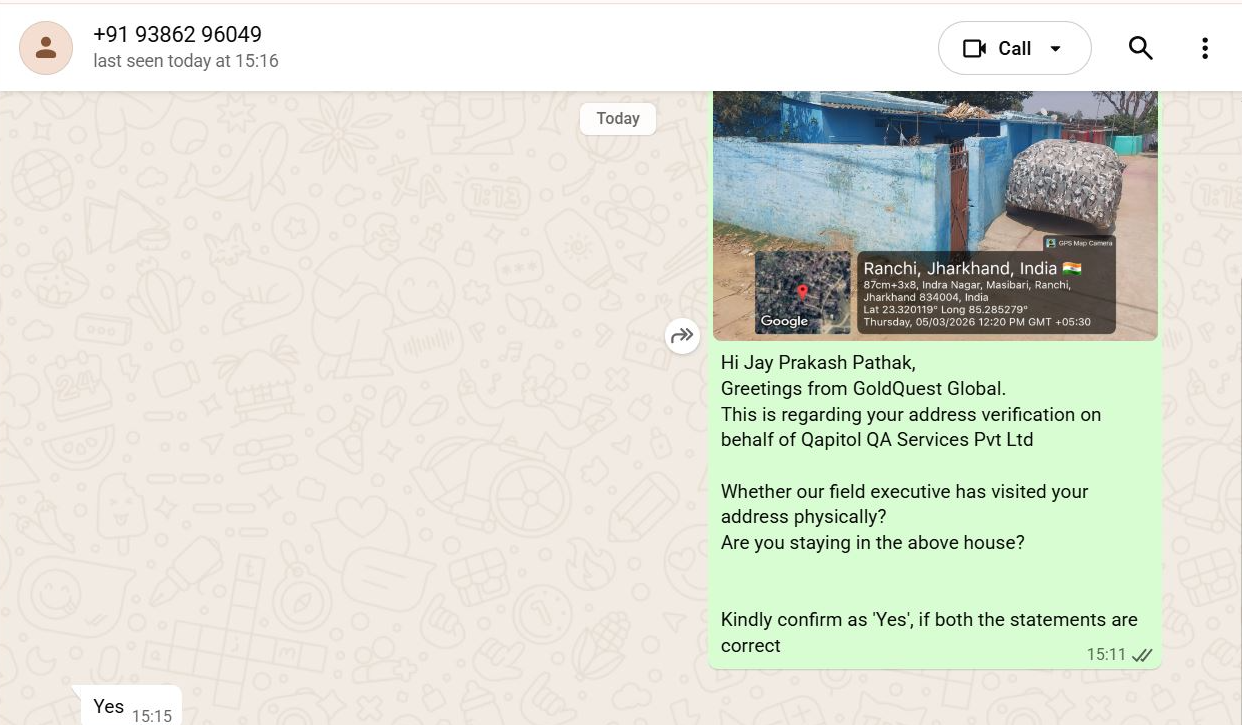Click the phone number +91 93862 96049
Screen dimensions: 1242x725
177,35
